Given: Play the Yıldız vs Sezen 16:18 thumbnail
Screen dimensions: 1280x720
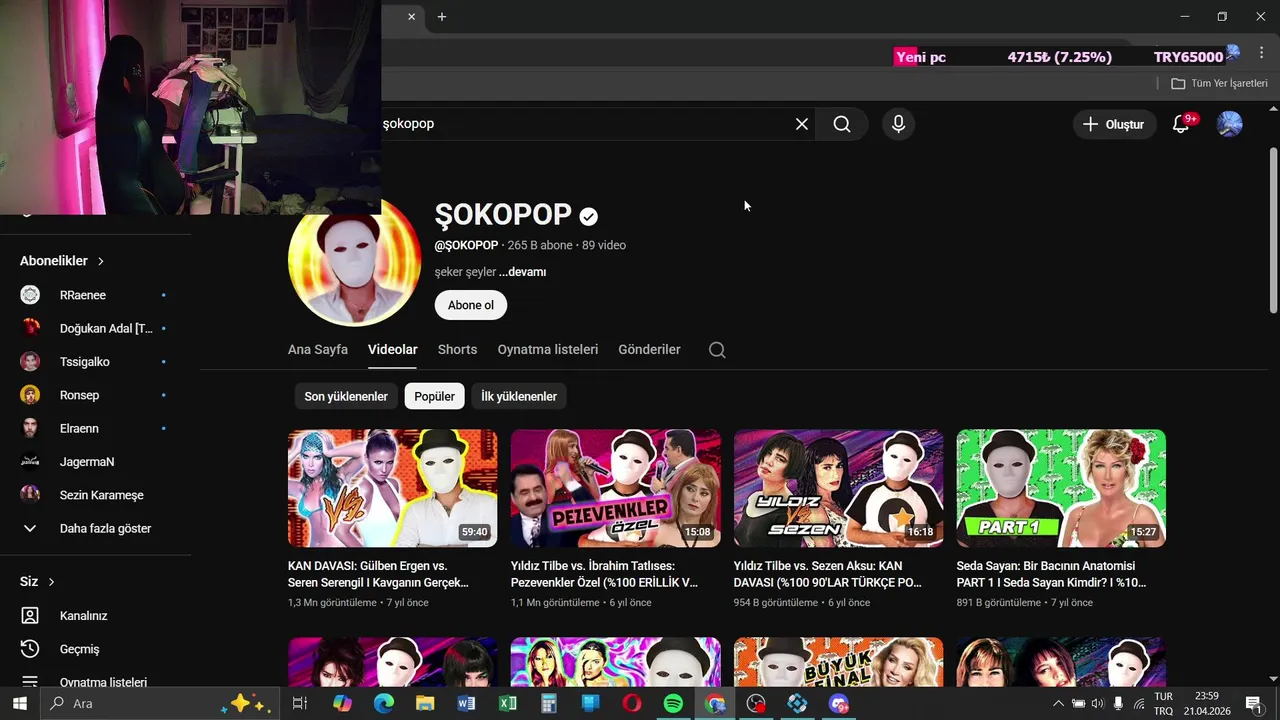Looking at the screenshot, I should coord(839,489).
